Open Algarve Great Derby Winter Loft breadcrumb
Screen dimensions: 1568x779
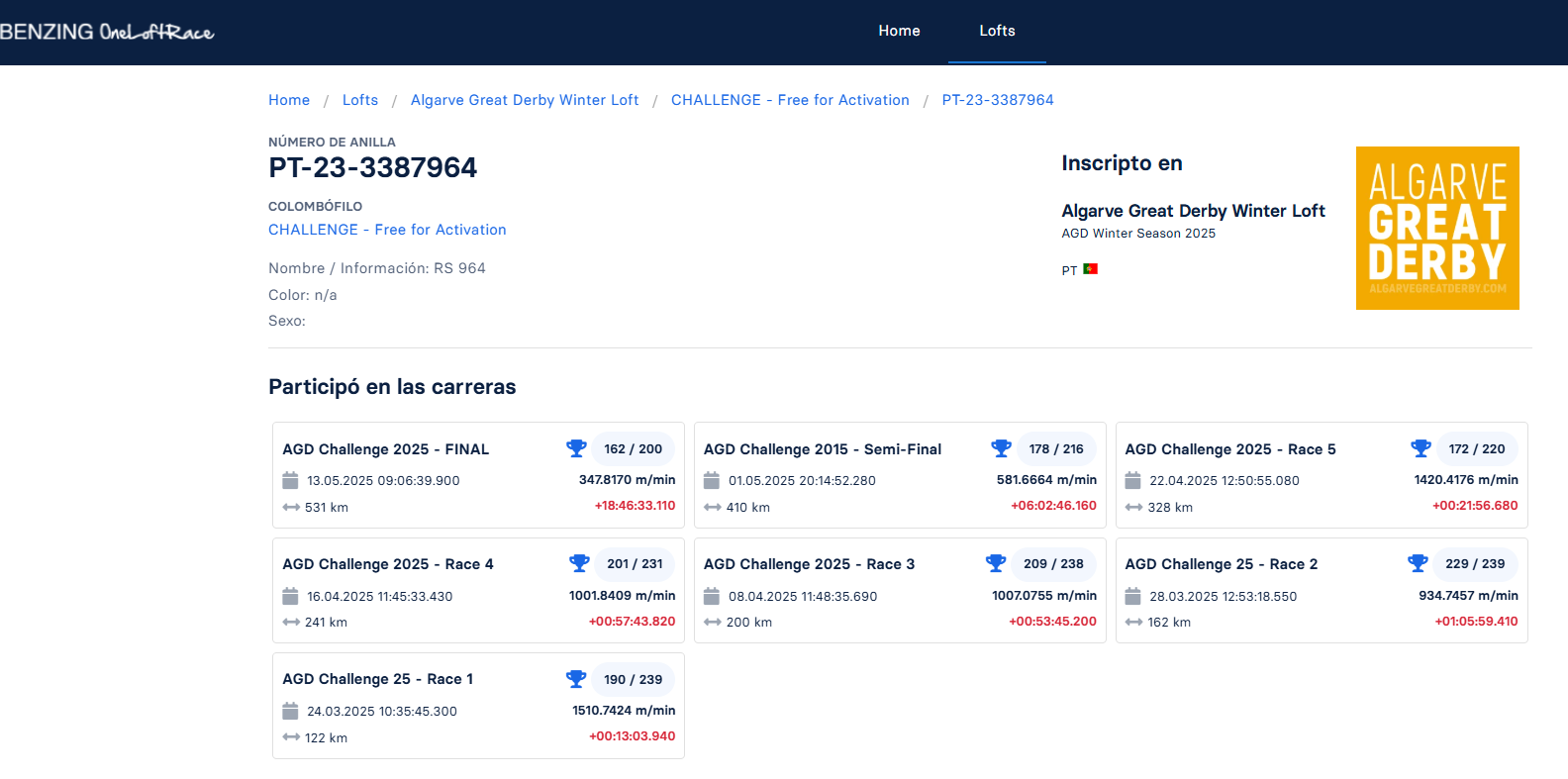click(x=525, y=100)
